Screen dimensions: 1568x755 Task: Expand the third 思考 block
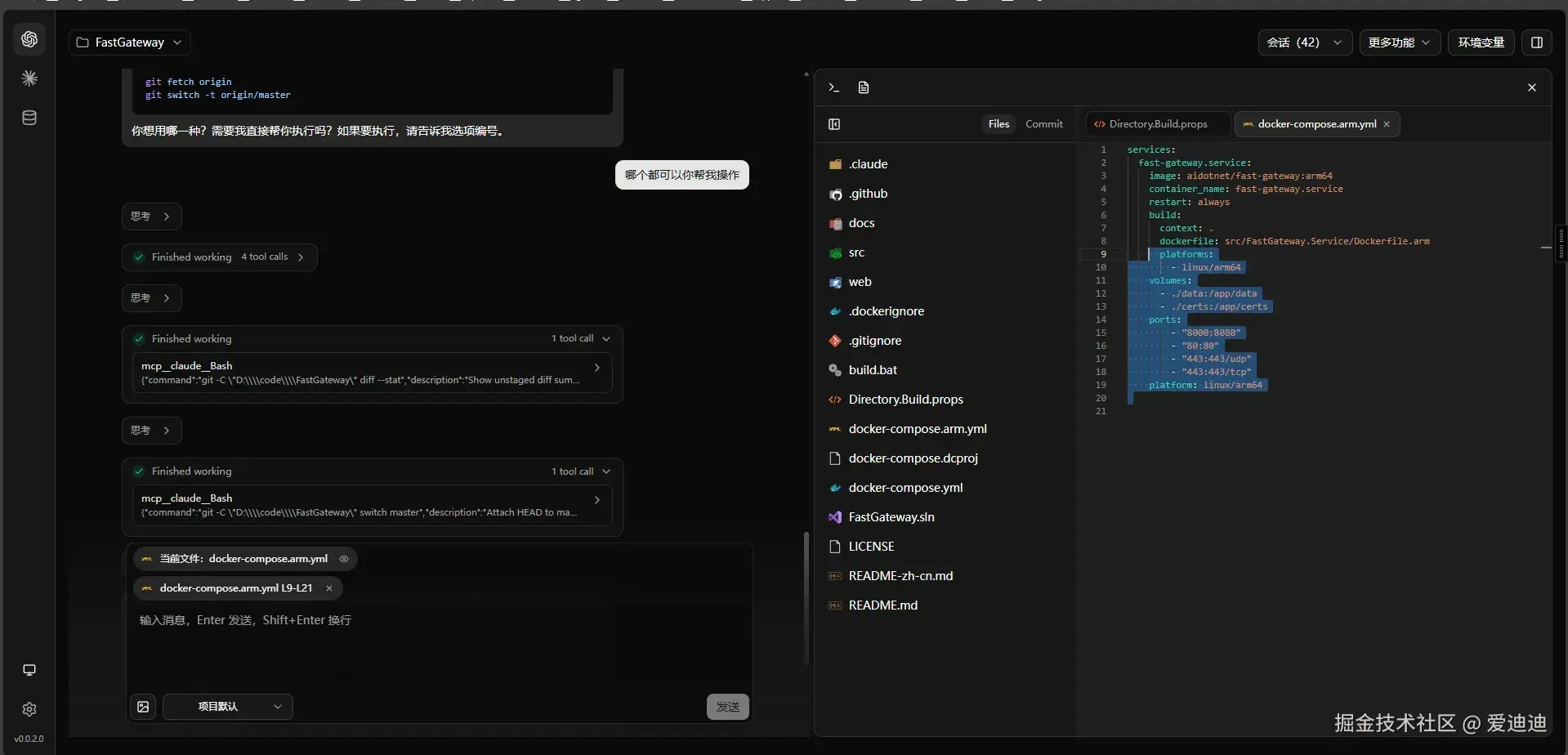point(152,431)
